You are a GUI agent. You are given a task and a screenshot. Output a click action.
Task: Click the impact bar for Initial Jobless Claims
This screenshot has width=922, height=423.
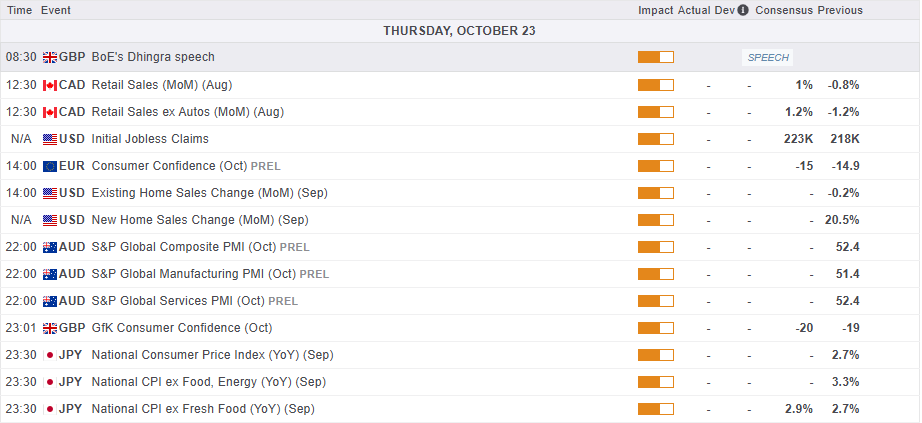click(x=655, y=139)
